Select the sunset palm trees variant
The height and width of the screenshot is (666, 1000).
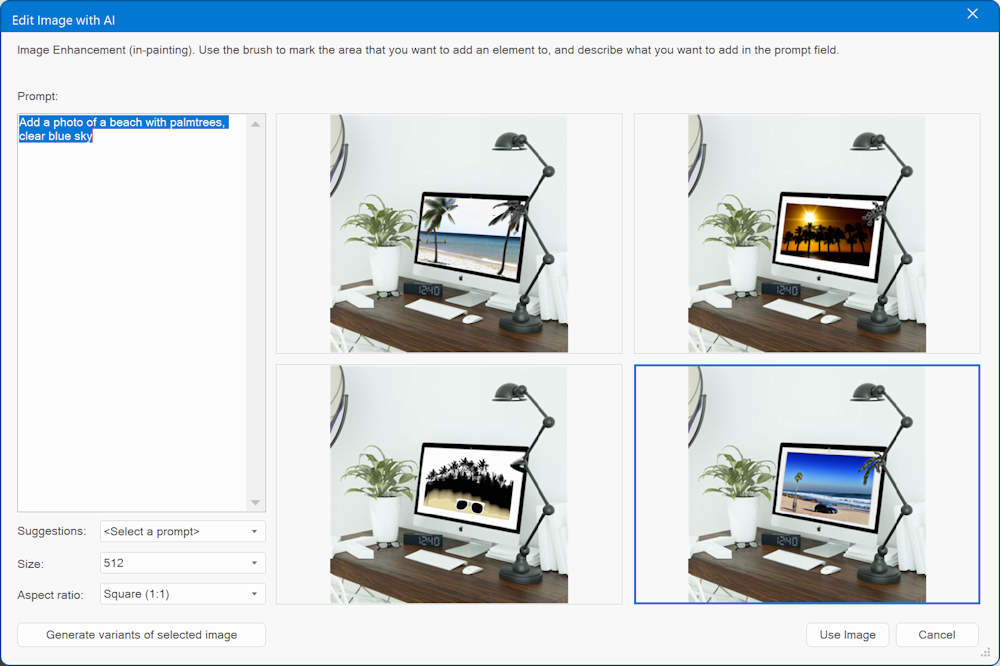(x=806, y=233)
